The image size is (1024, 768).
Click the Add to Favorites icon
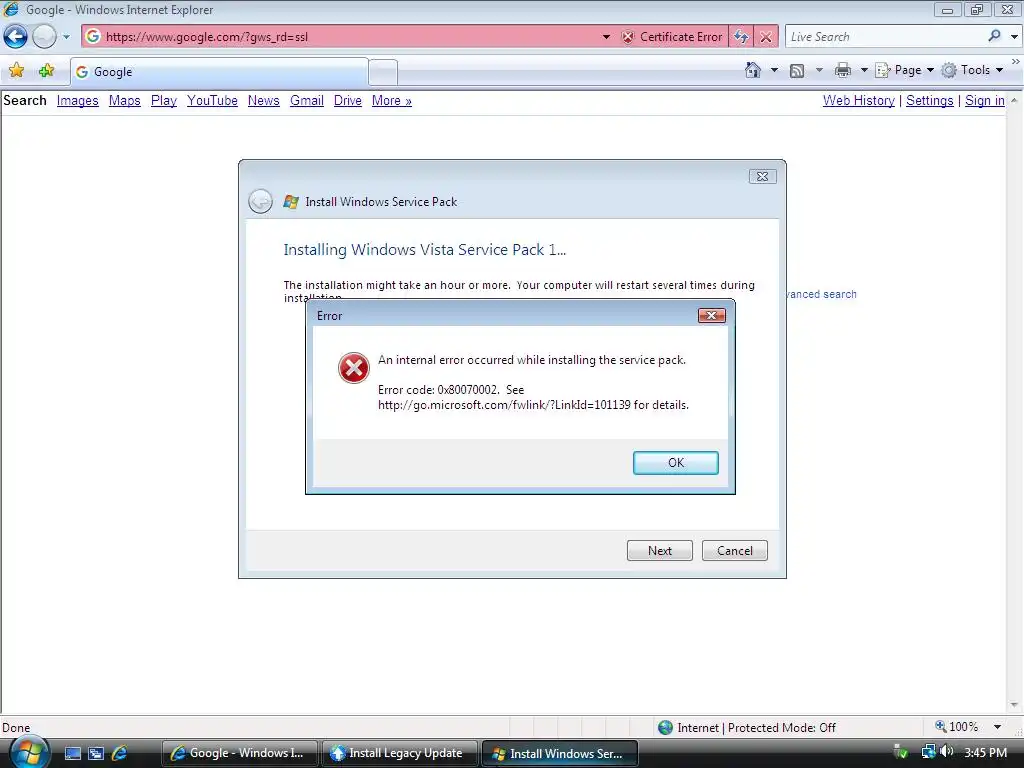46,71
